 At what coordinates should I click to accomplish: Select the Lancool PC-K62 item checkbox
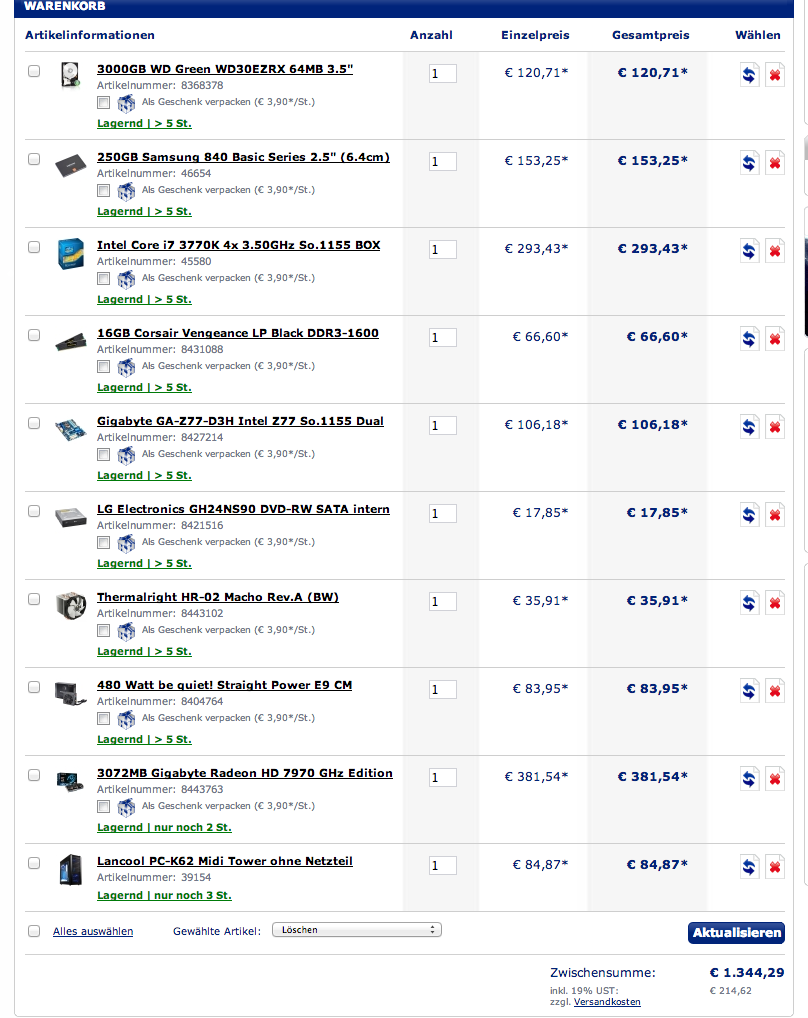34,863
